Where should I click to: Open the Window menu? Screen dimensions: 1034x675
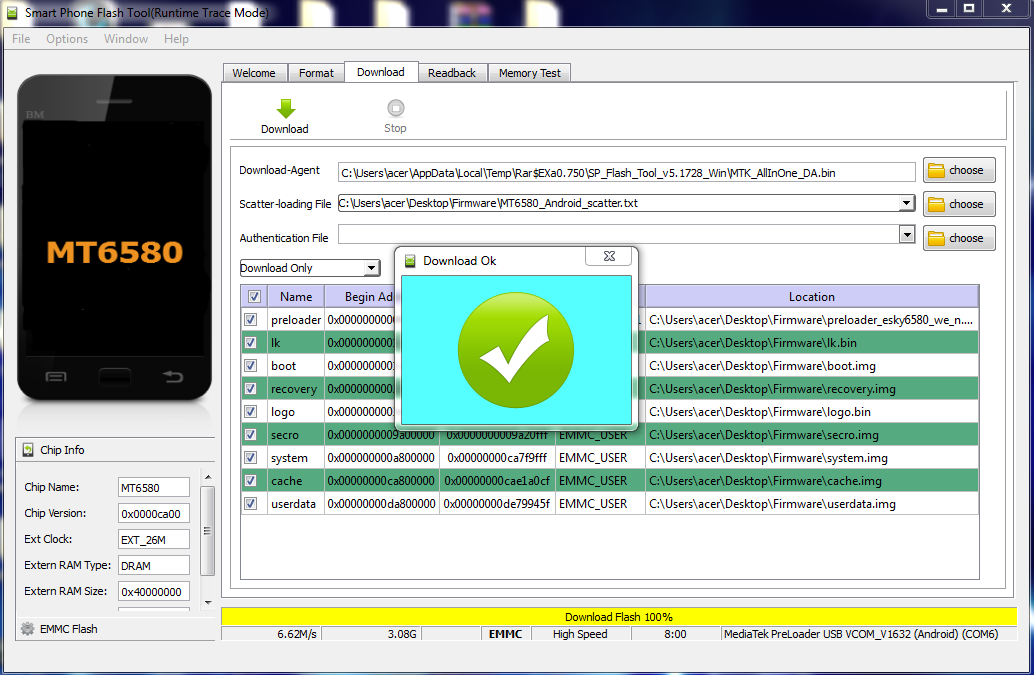click(125, 39)
